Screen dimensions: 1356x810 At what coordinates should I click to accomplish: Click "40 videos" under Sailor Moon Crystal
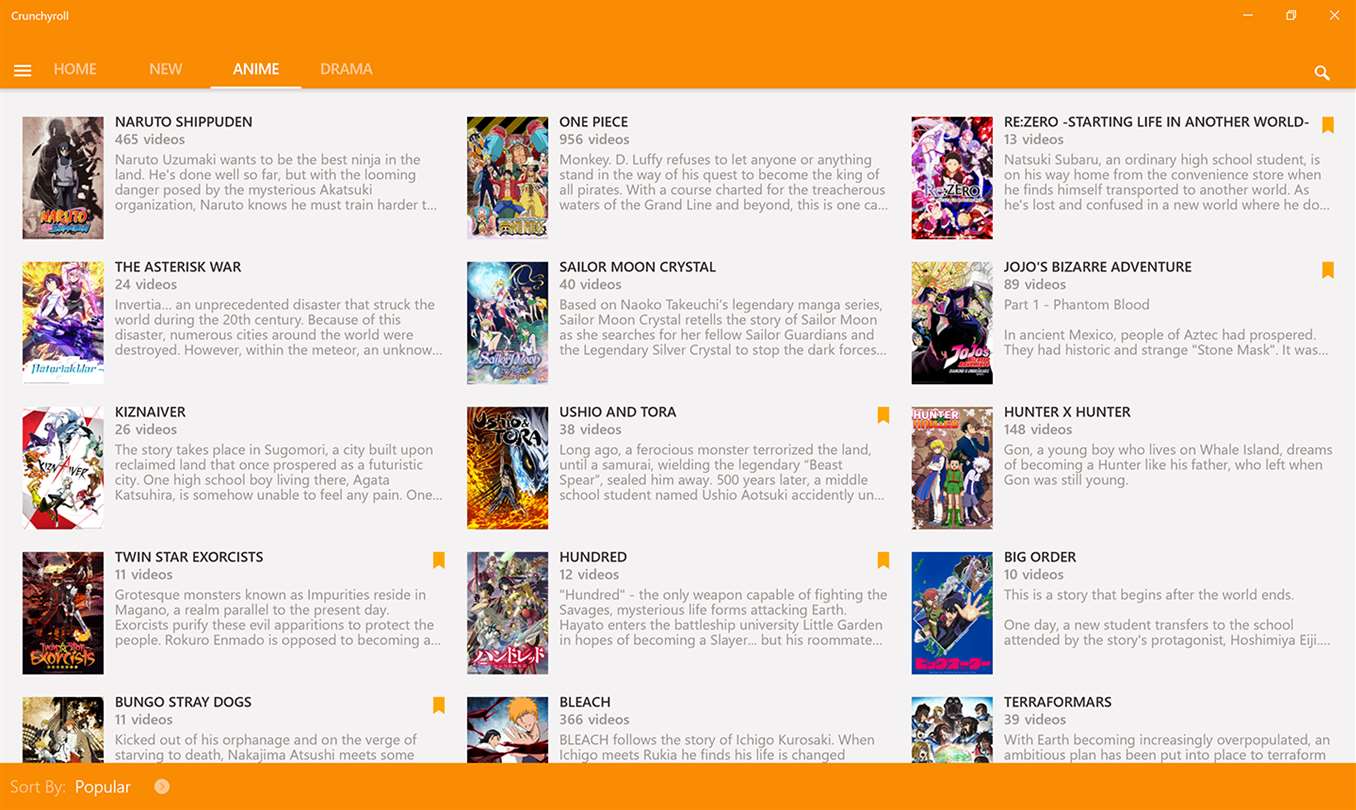590,285
